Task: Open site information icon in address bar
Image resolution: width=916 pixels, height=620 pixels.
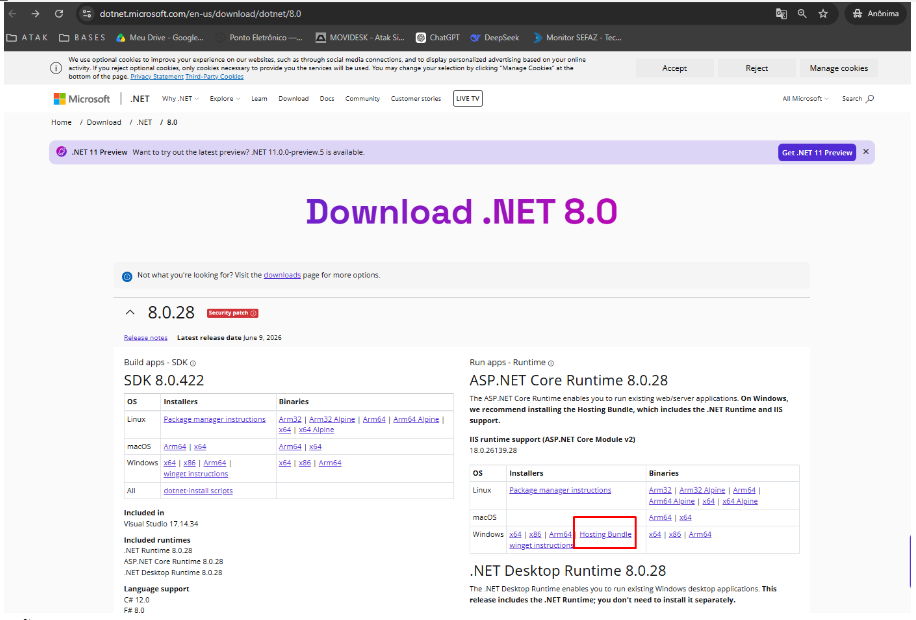Action: [x=86, y=13]
